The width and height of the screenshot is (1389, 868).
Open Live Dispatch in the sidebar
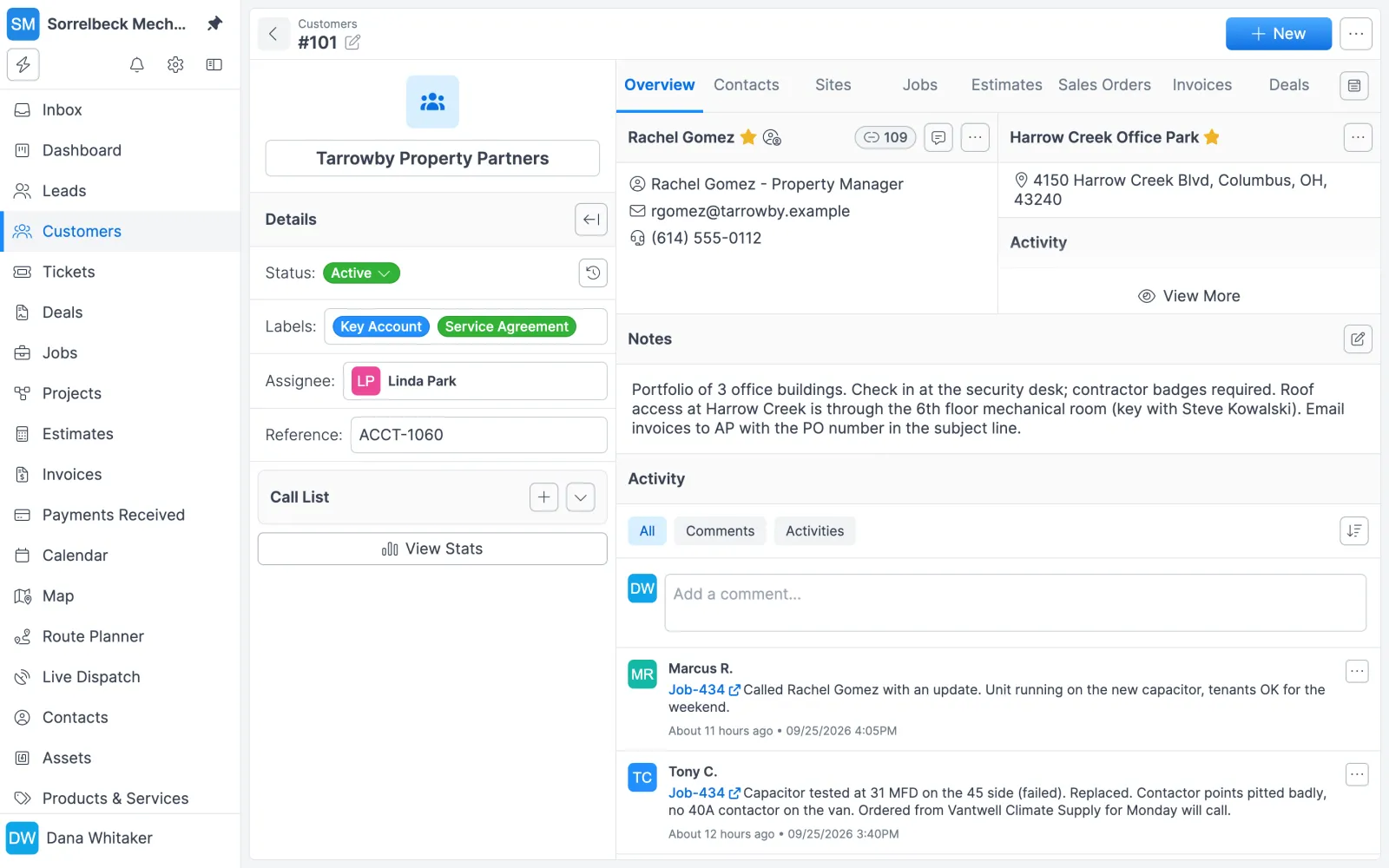[121, 677]
